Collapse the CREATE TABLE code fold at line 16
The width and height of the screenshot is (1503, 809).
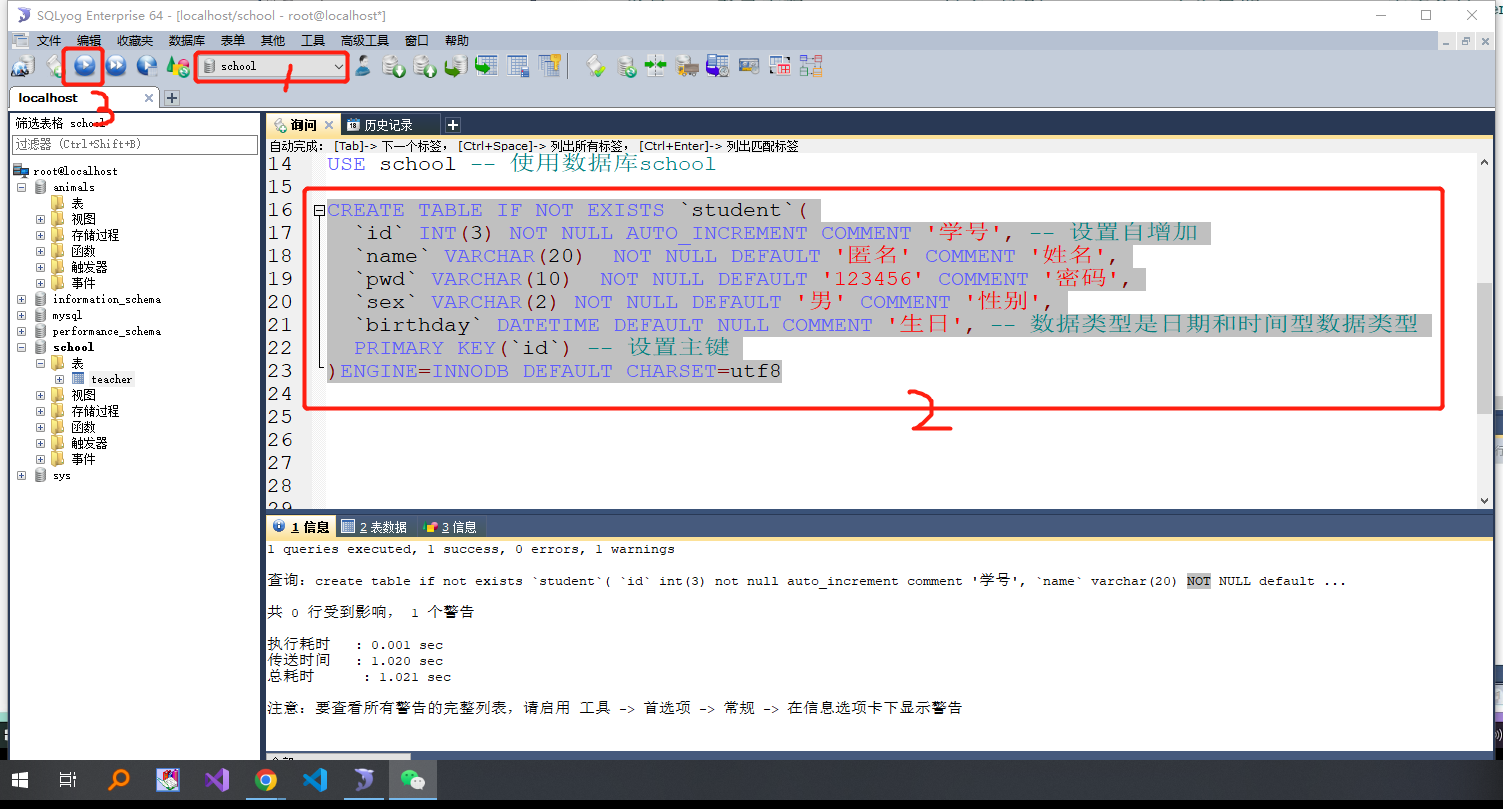318,211
